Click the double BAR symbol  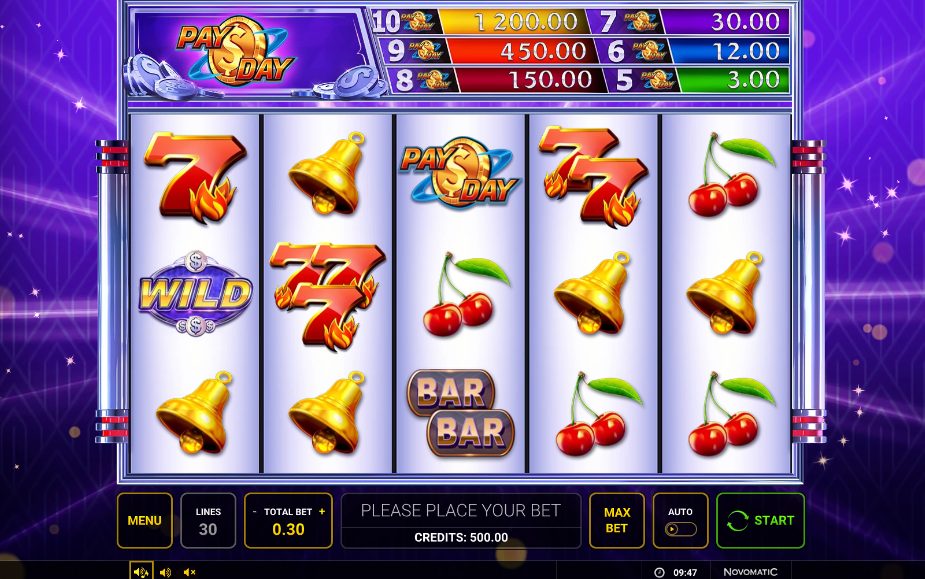pyautogui.click(x=460, y=413)
